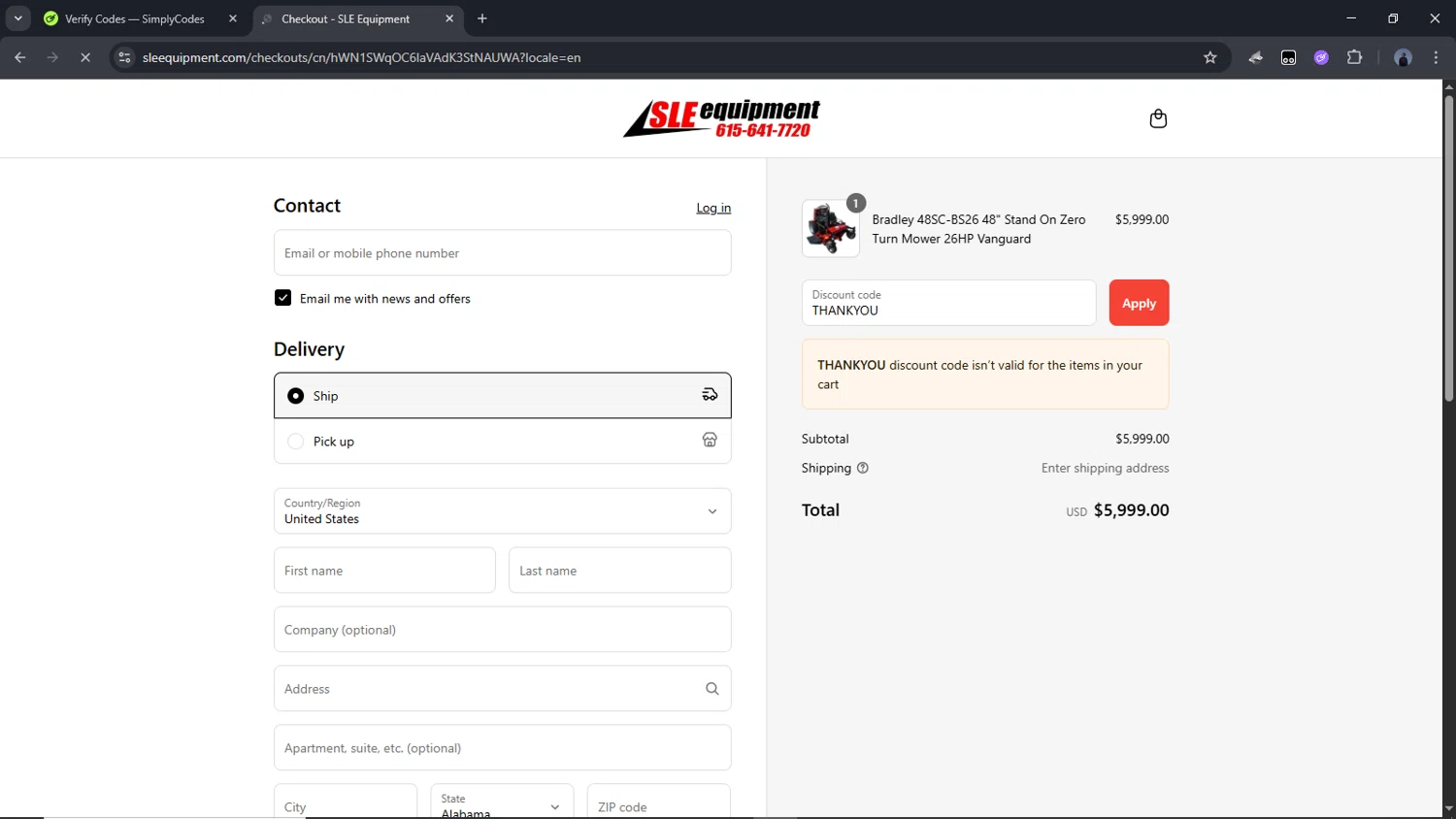Close the Verify Codes SimplyCodes tab

point(233,18)
